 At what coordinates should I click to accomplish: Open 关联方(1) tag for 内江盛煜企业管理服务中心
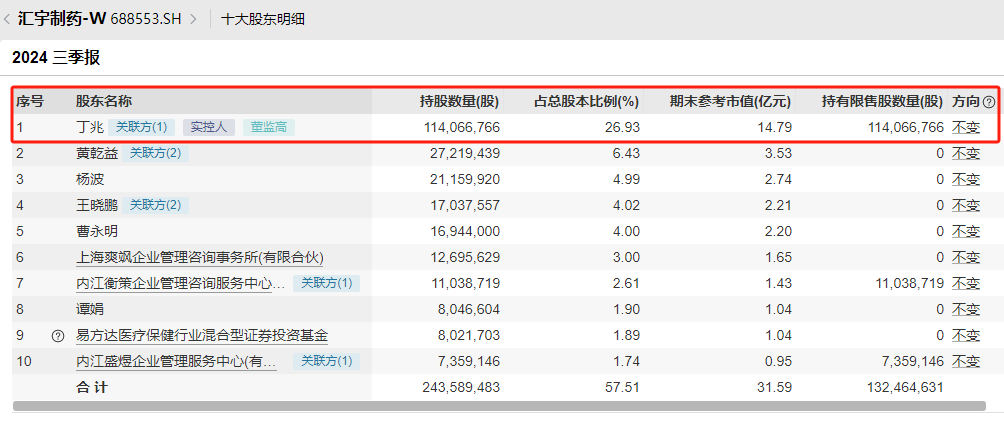(327, 361)
